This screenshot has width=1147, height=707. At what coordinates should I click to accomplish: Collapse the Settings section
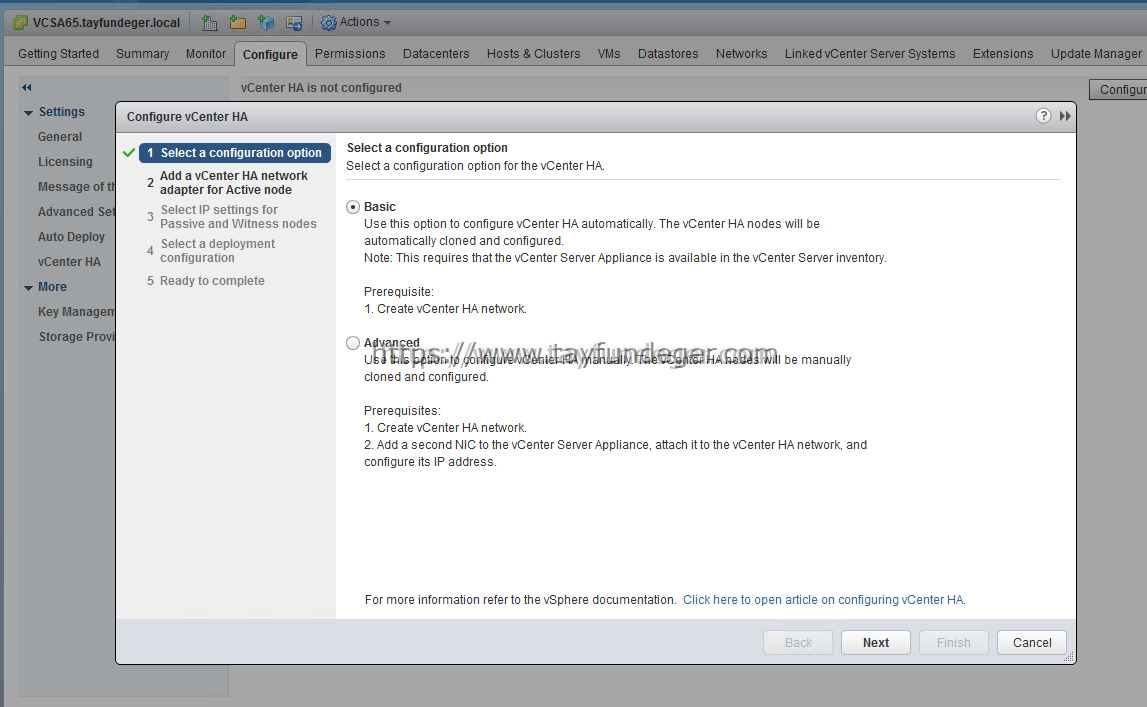click(x=29, y=113)
